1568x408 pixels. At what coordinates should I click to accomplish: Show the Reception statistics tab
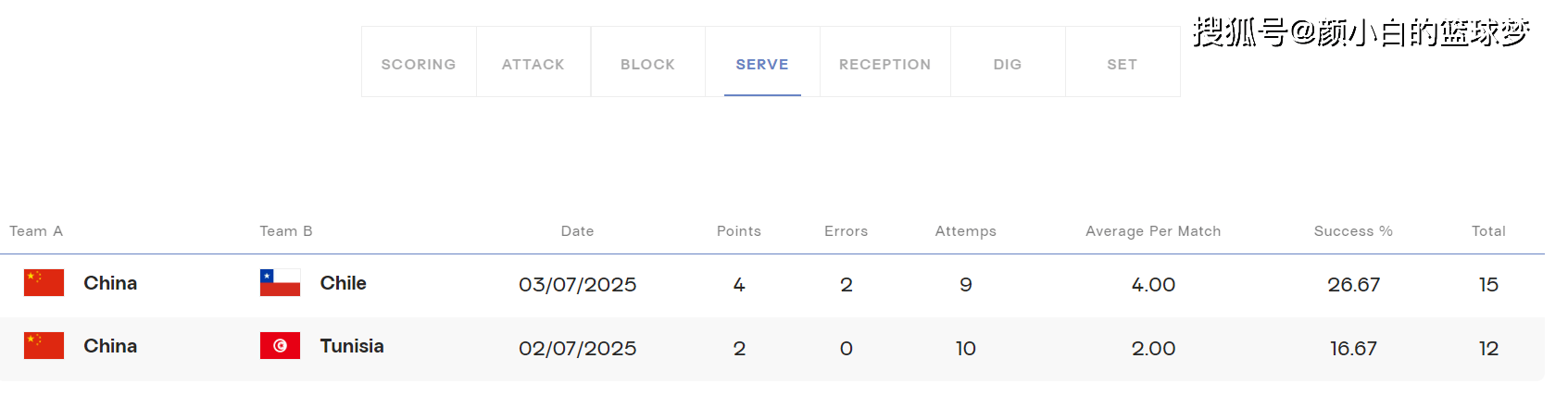coord(884,64)
